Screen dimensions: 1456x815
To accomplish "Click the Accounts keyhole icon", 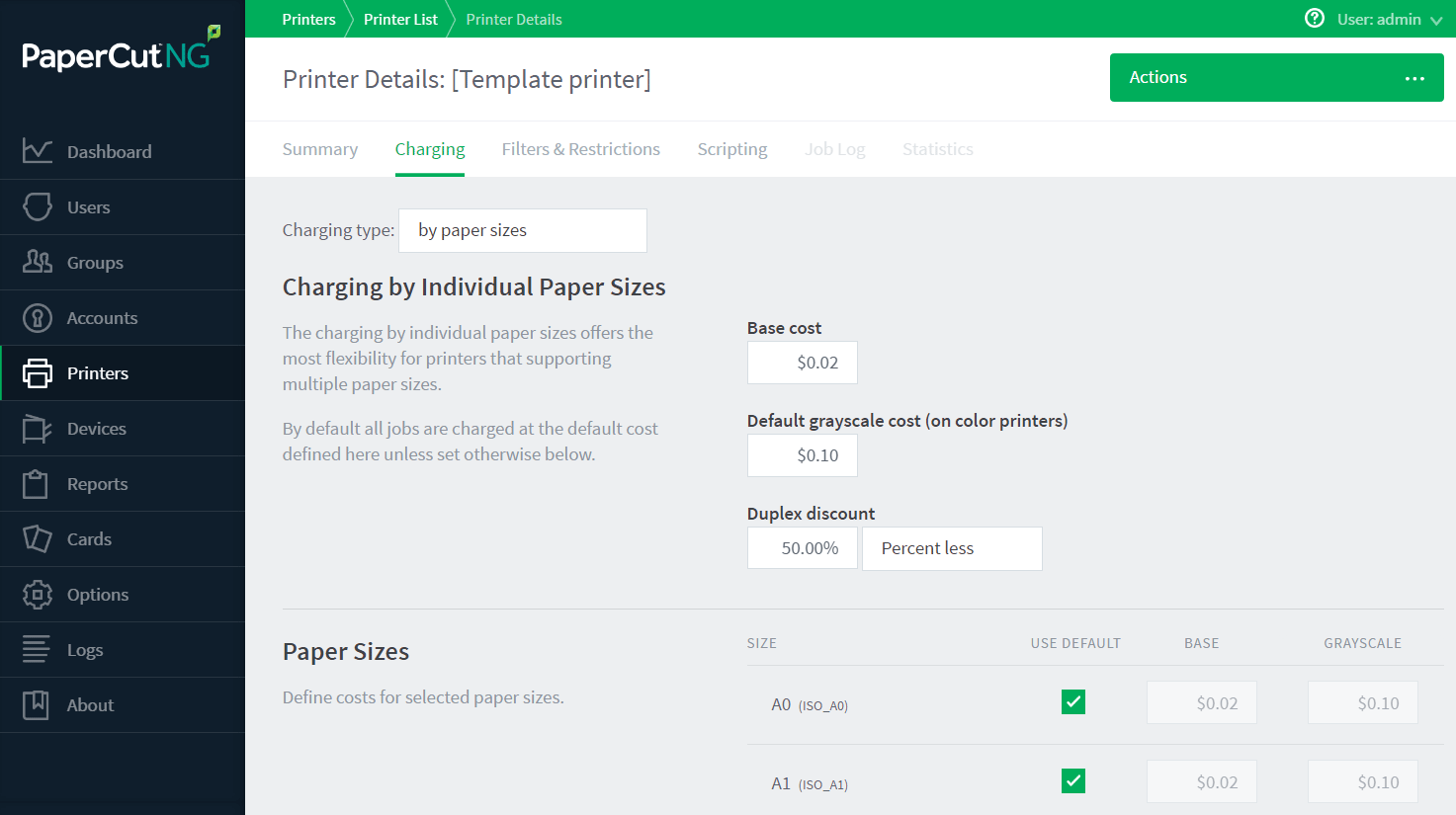I will point(37,317).
